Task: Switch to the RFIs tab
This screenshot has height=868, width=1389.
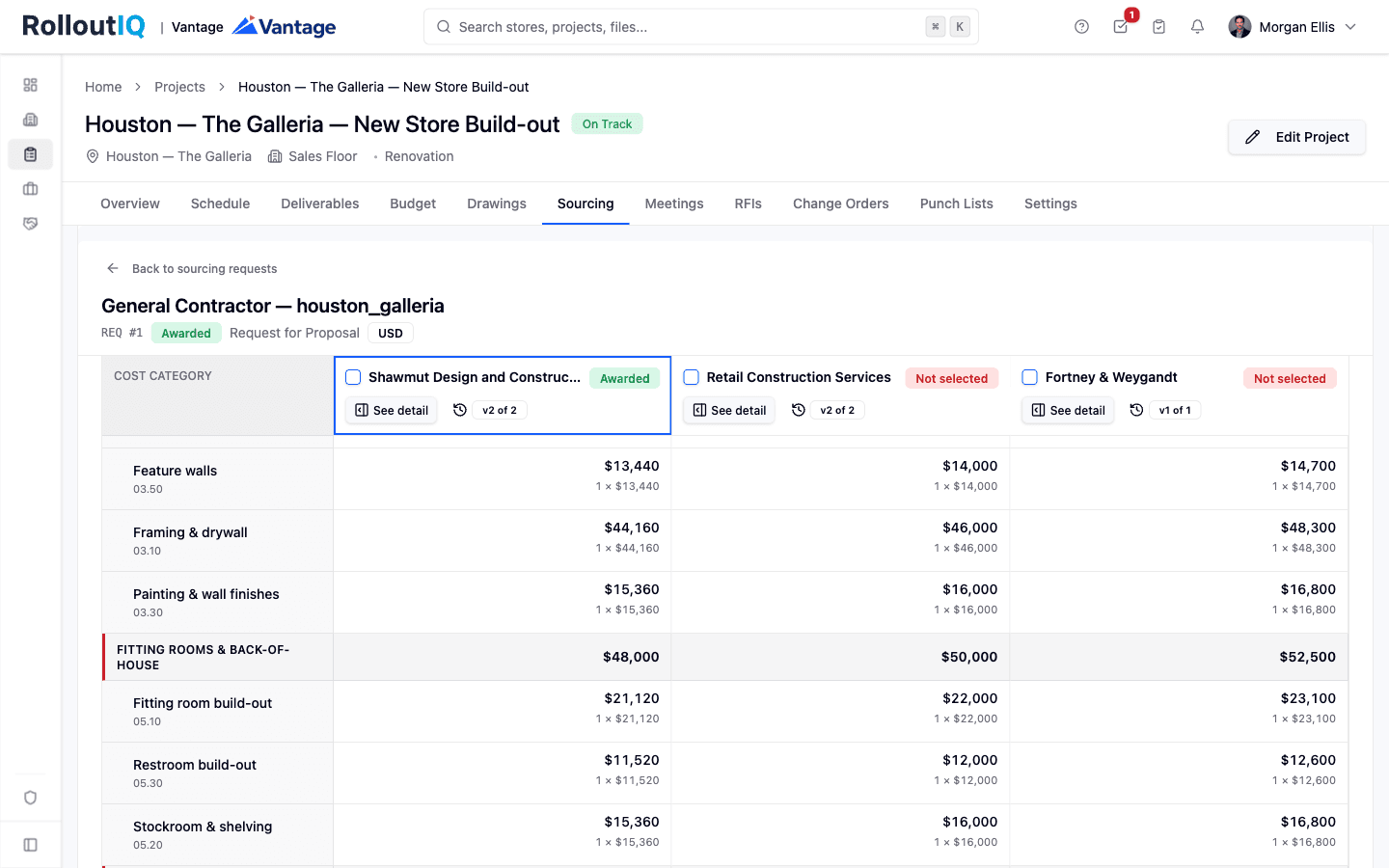Action: pyautogui.click(x=749, y=203)
